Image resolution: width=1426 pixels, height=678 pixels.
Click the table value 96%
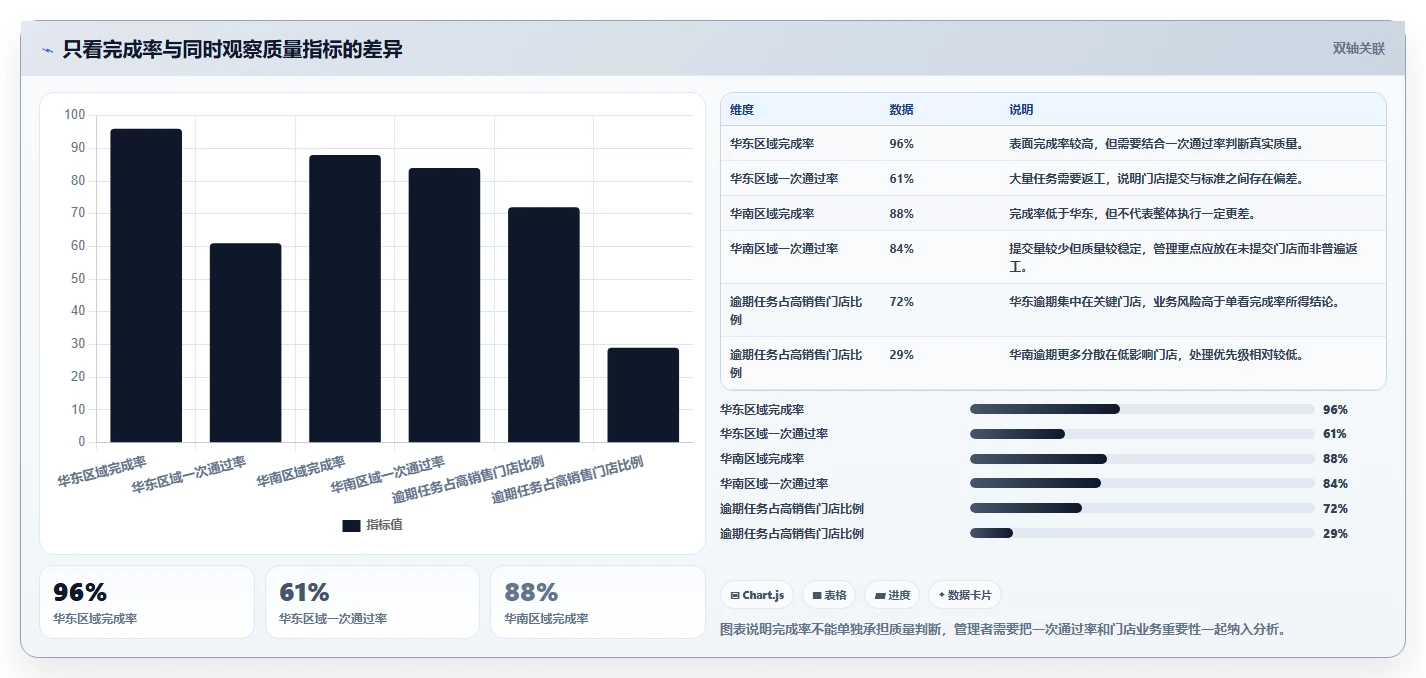[901, 144]
